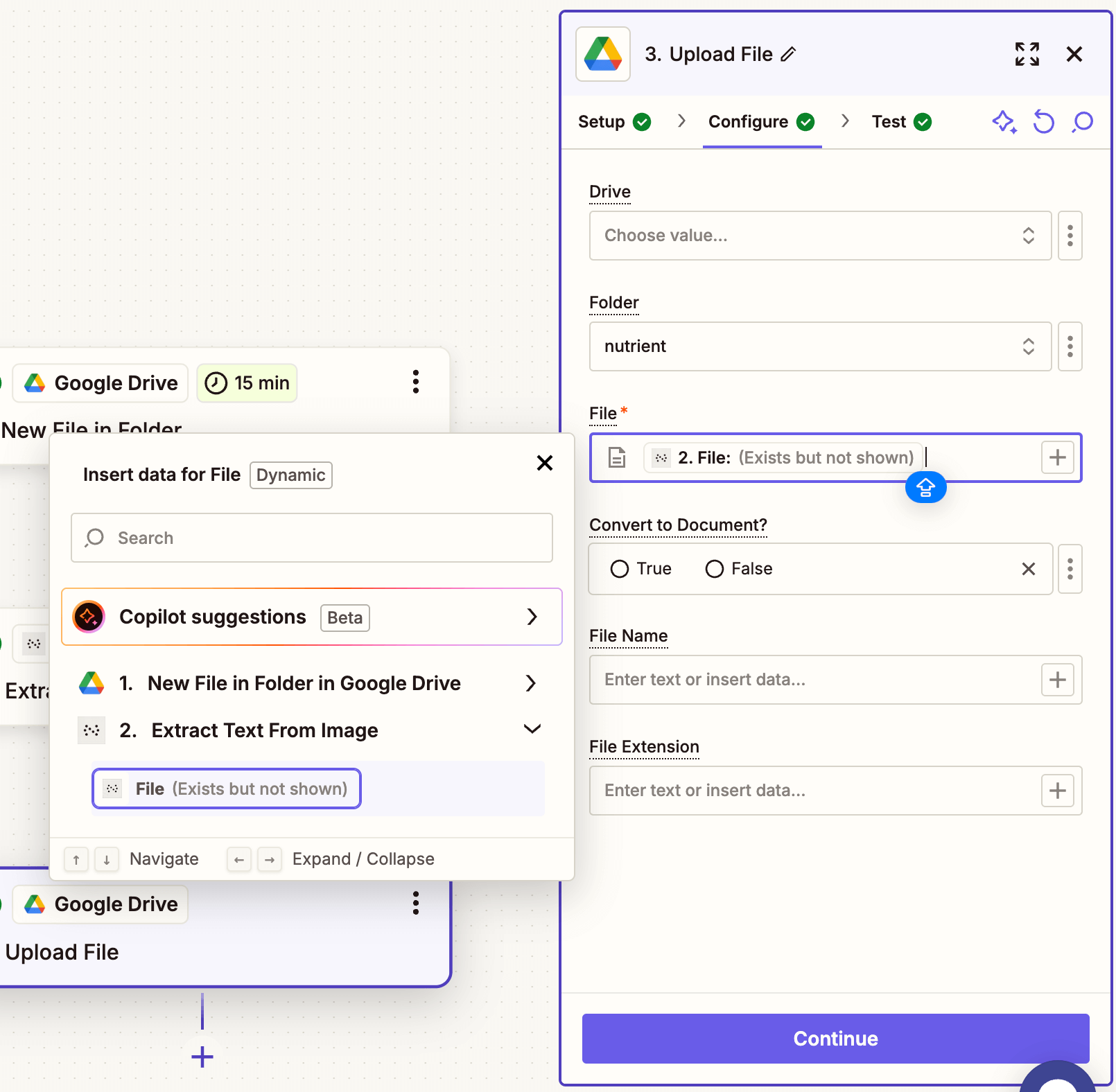Click the pencil icon to rename Upload File
The image size is (1116, 1092).
(788, 54)
